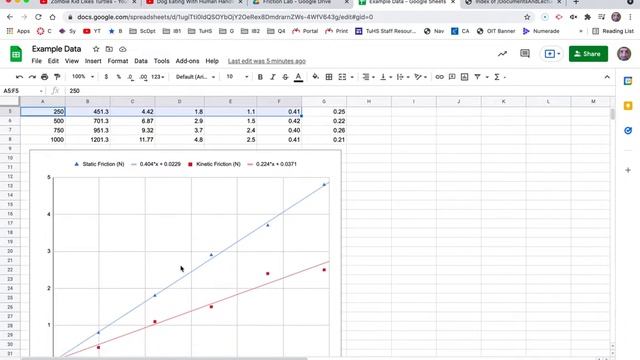Open the Format menu

click(x=118, y=61)
